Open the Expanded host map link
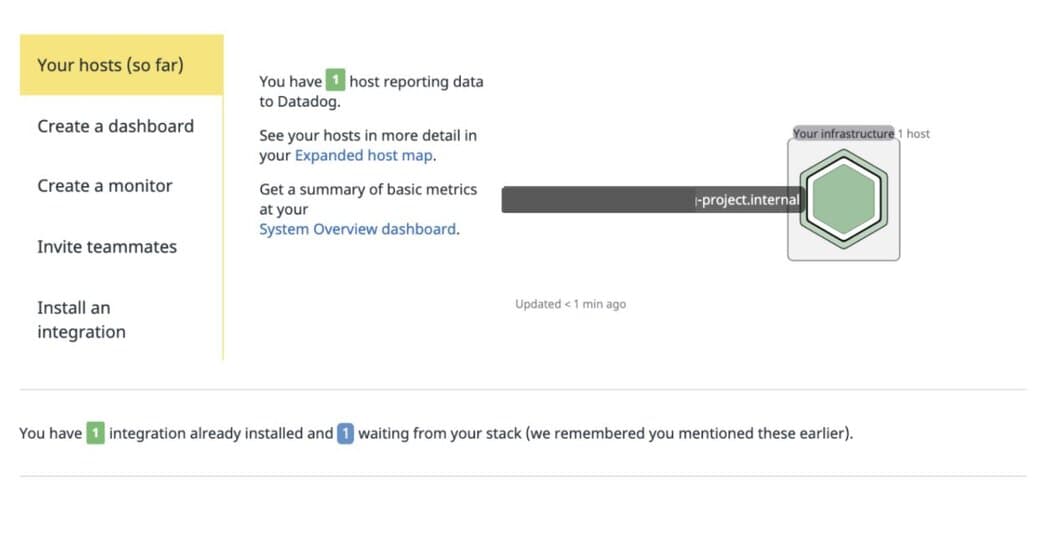The width and height of the screenshot is (1047, 558). pyautogui.click(x=364, y=156)
